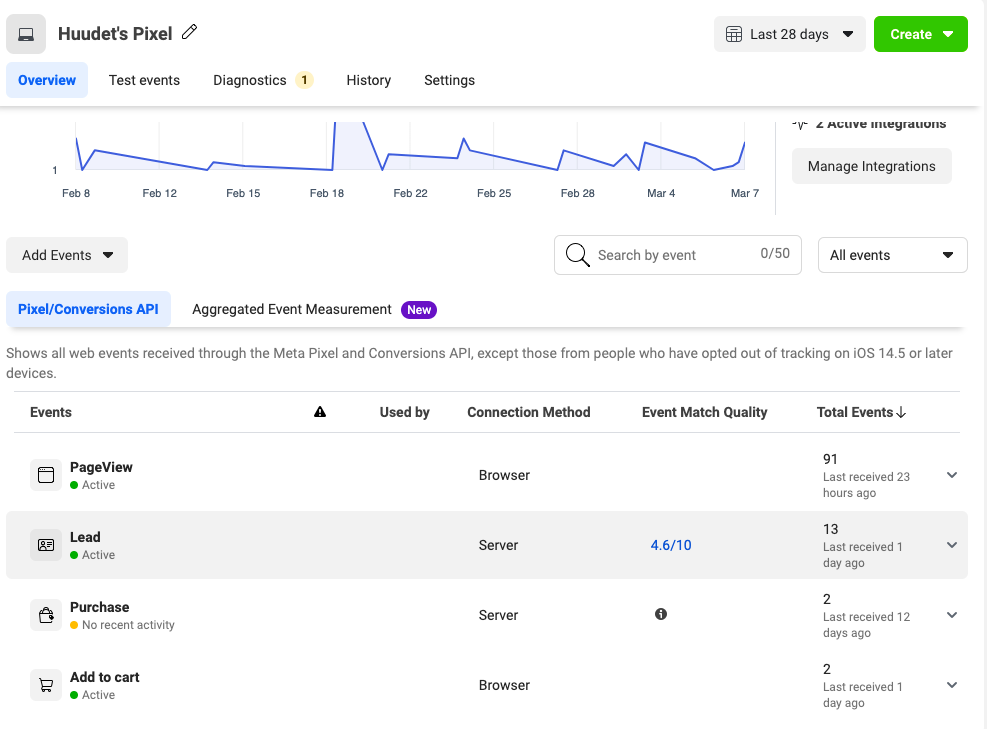Open the 4.6/10 match quality link

[x=670, y=545]
